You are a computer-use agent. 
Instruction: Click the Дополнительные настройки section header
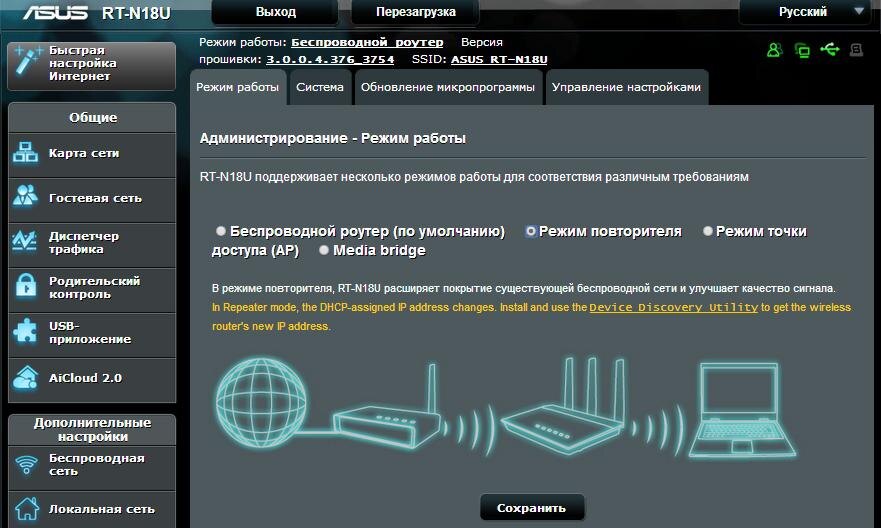92,430
